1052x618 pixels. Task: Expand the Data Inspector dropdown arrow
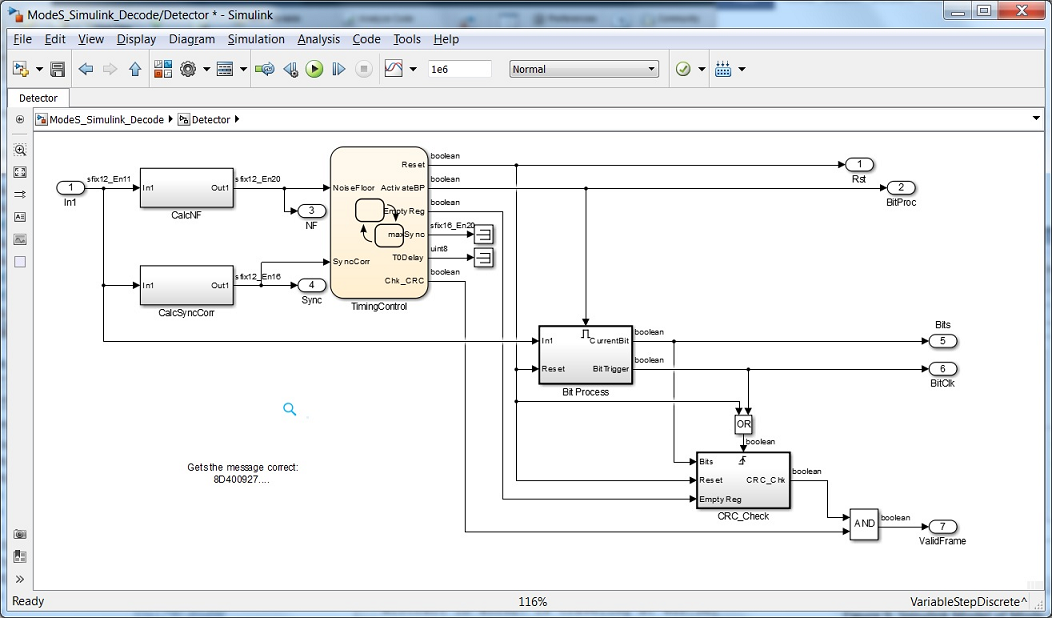click(413, 69)
